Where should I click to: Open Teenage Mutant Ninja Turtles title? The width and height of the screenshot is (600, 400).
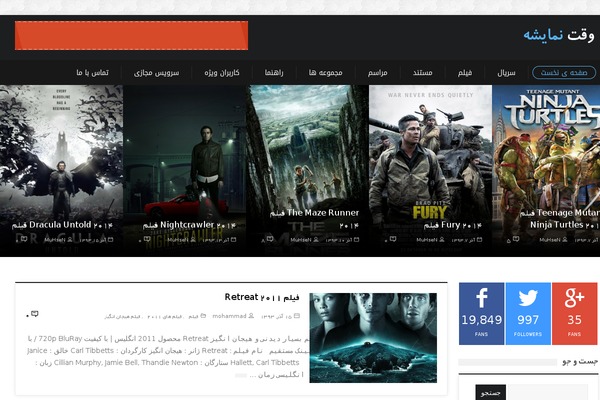[559, 219]
